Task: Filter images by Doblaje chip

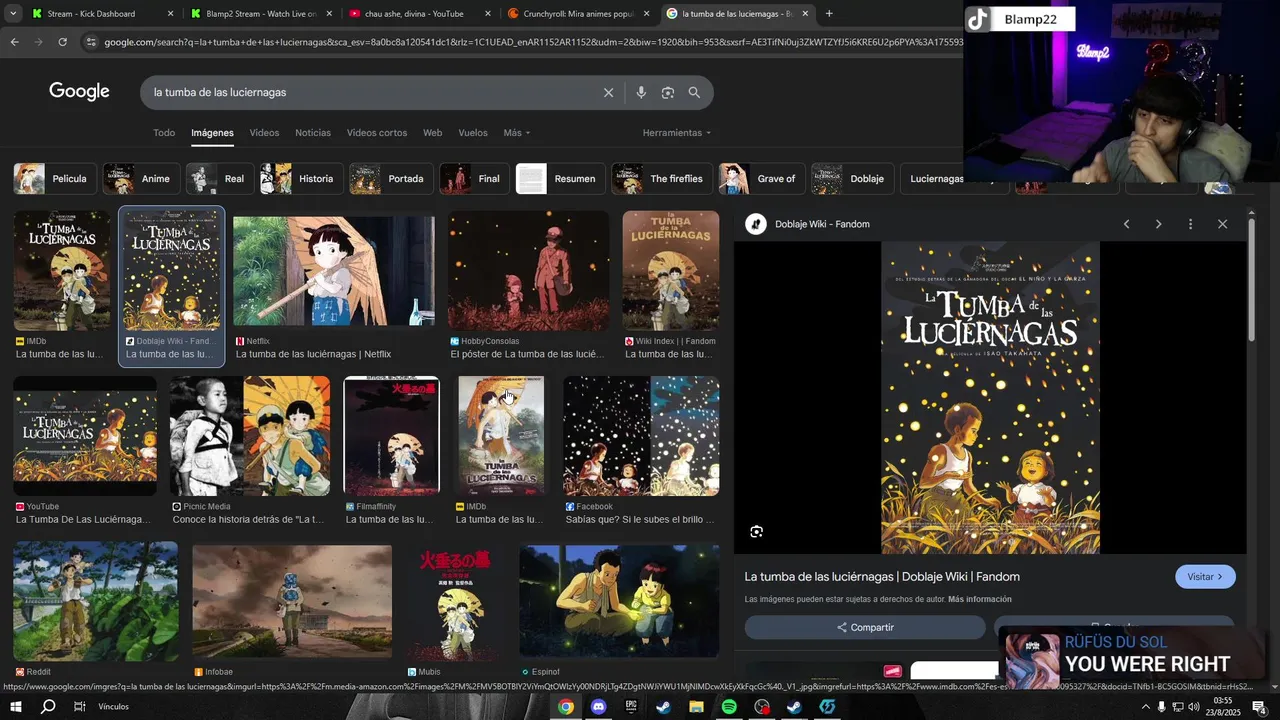Action: [x=852, y=179]
